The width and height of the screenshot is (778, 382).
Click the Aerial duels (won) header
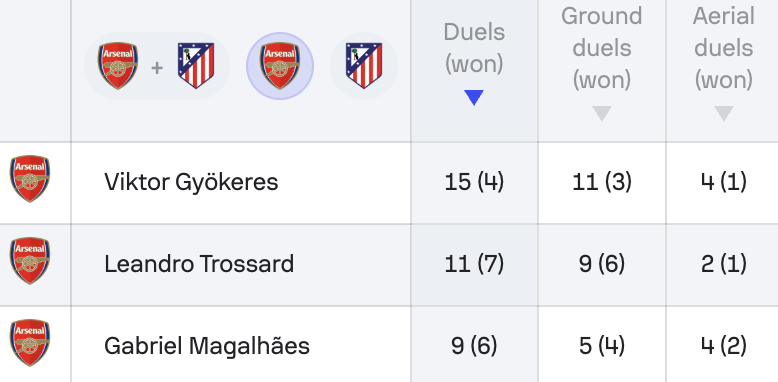tap(723, 49)
